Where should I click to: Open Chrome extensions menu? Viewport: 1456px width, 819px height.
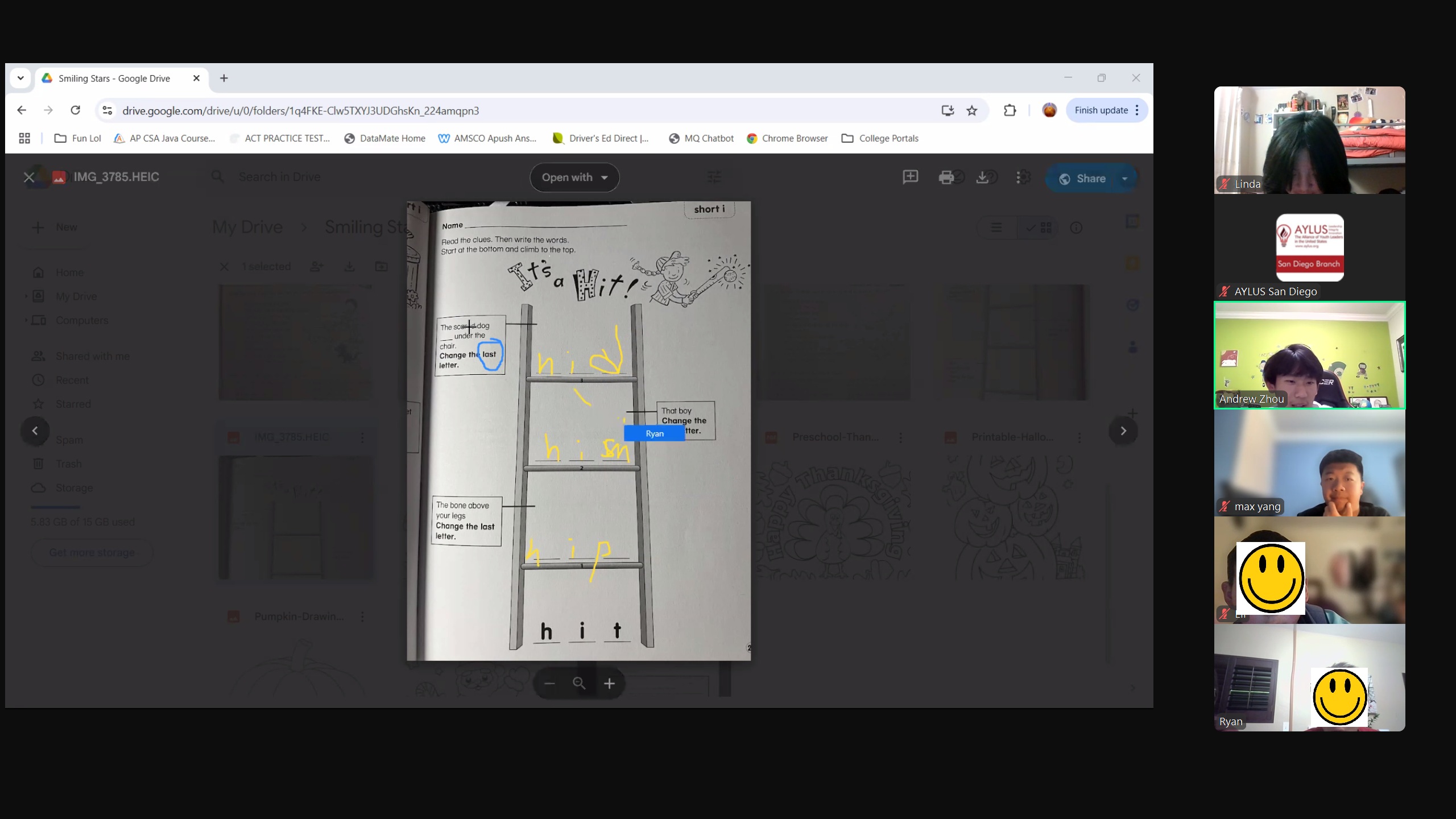tap(1010, 110)
